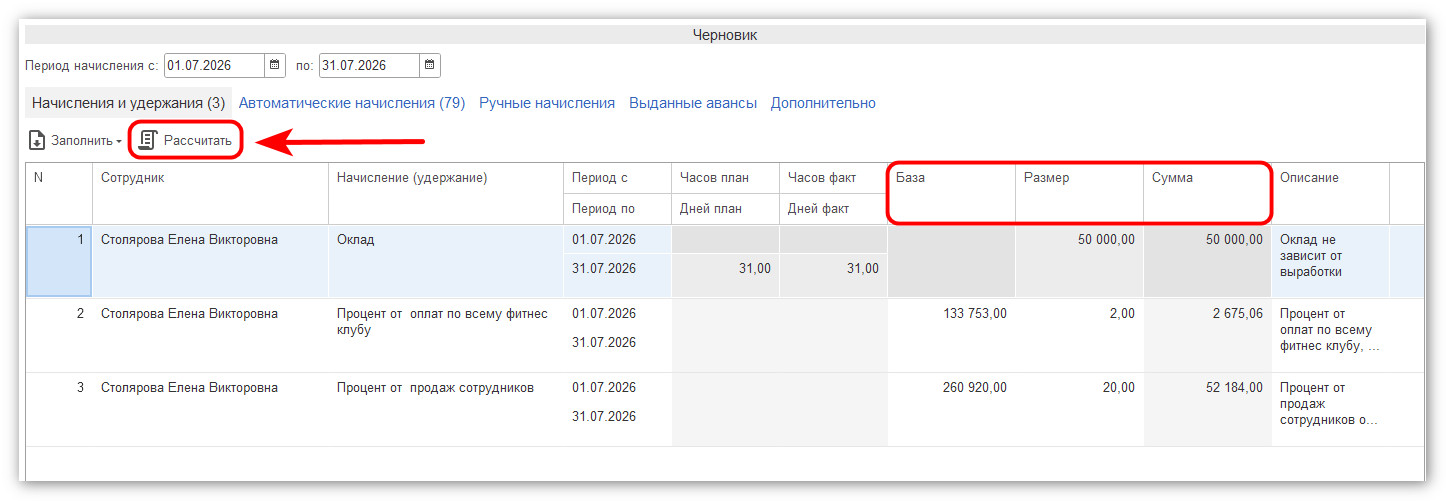The height and width of the screenshot is (501, 1446).
Task: Select row number 1 cell
Action: pyautogui.click(x=59, y=261)
